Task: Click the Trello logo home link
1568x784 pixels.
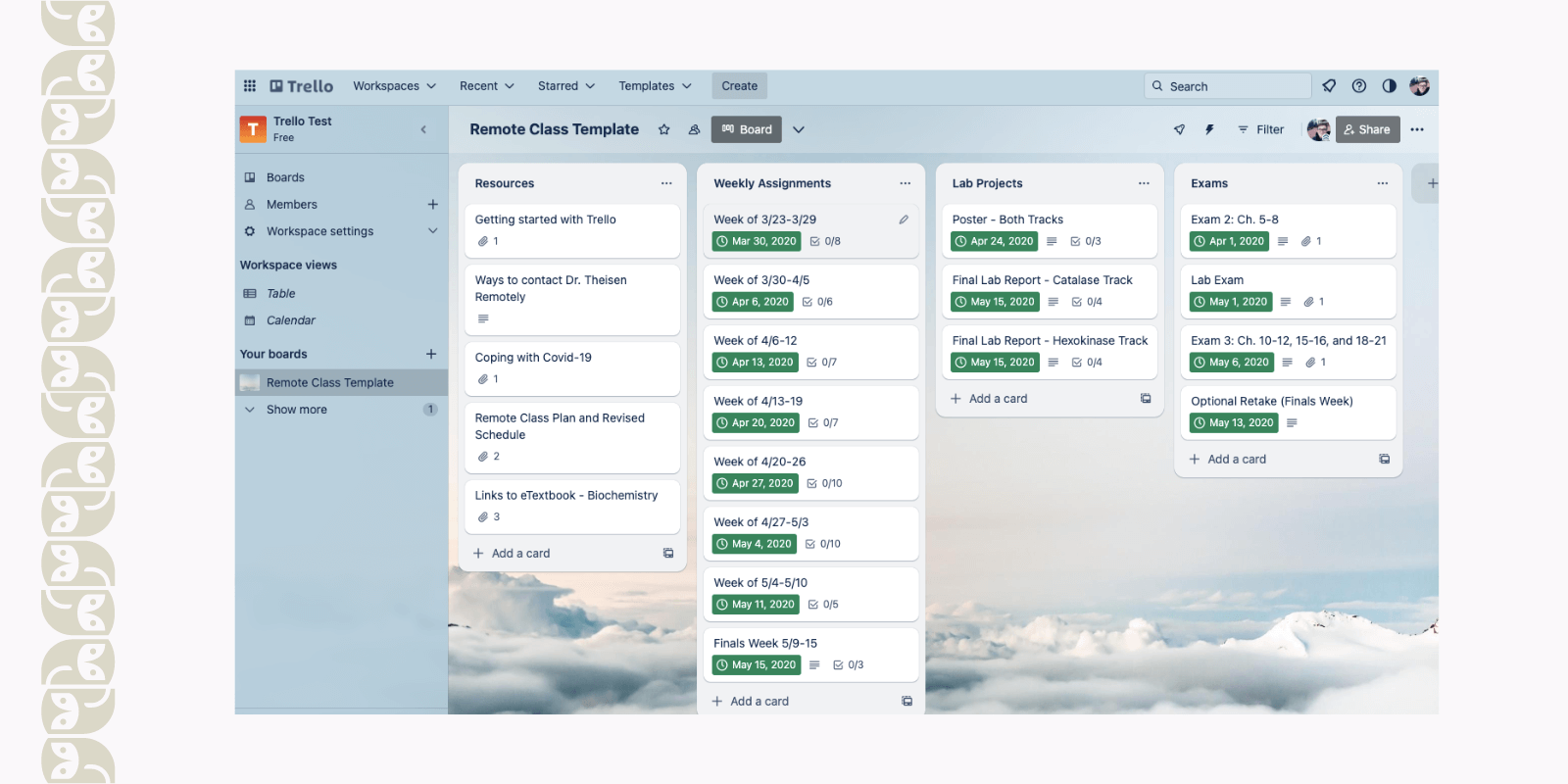Action: coord(302,86)
